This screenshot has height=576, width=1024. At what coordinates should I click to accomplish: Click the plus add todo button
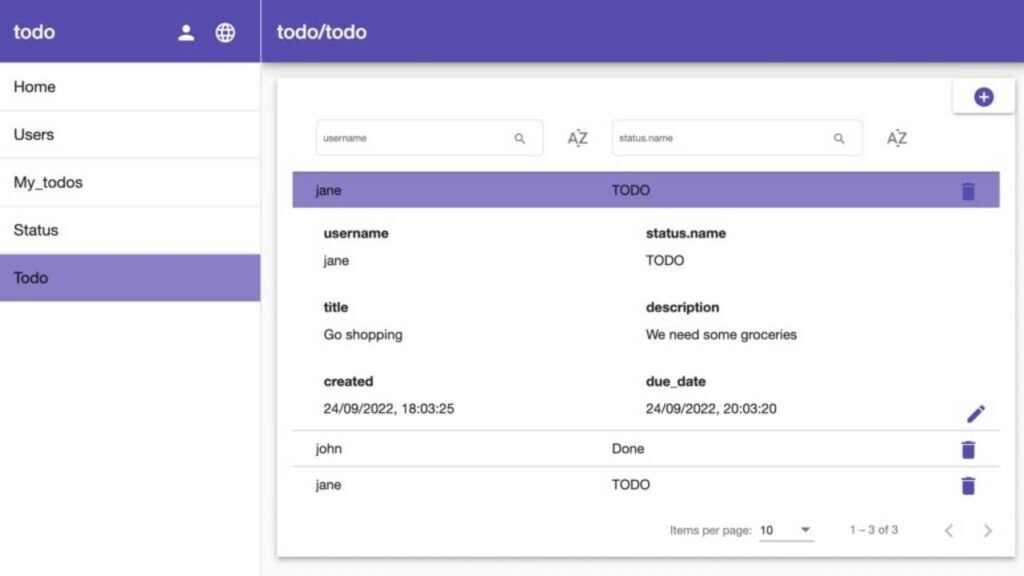[983, 97]
